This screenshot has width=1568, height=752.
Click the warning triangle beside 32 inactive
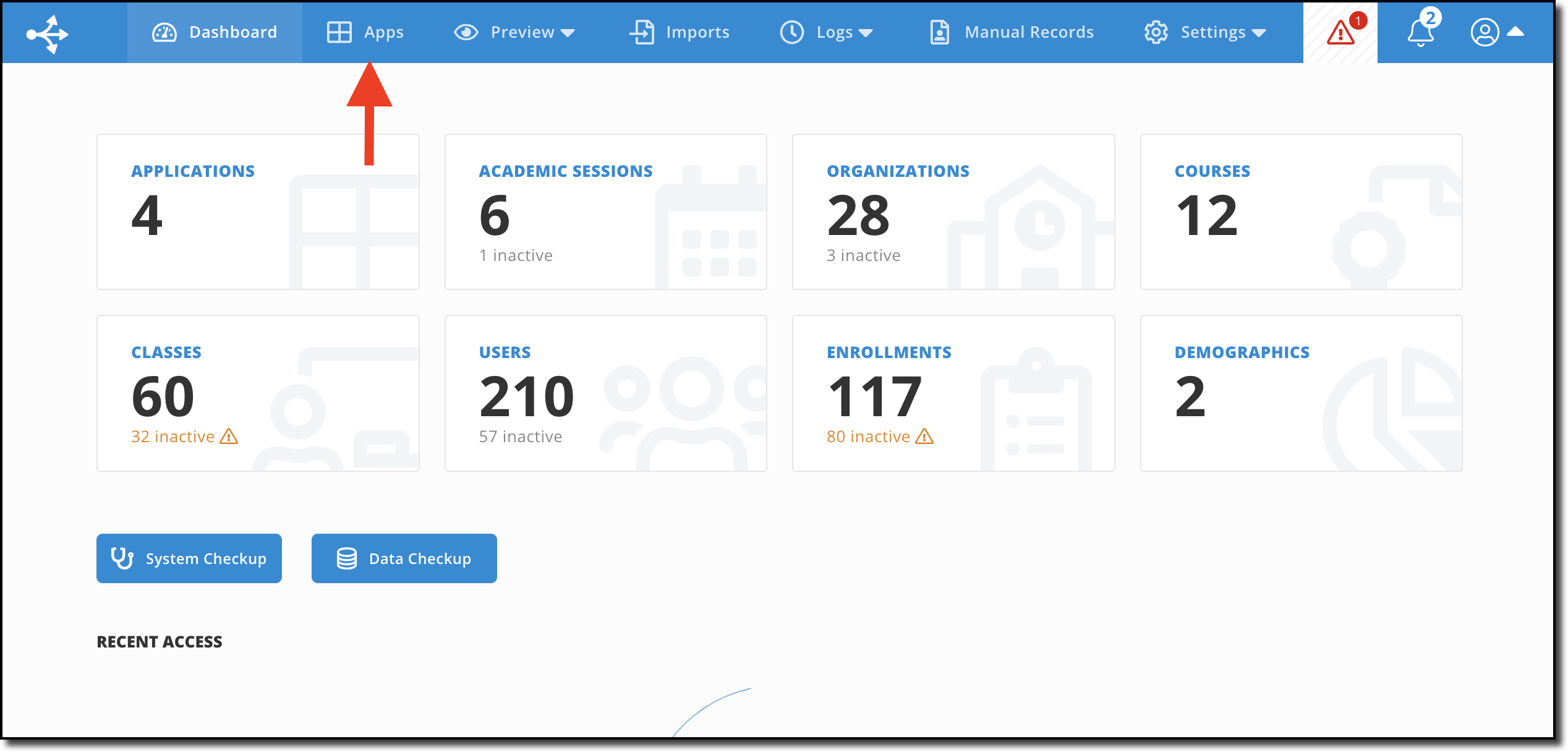point(229,437)
